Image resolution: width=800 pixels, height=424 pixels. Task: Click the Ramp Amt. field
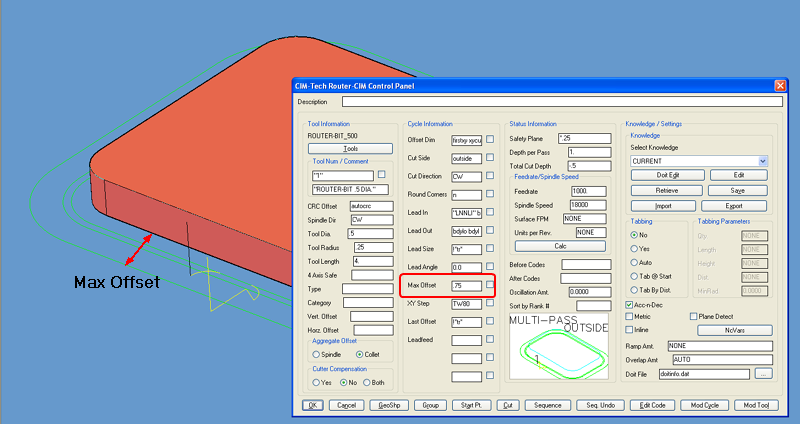click(720, 346)
